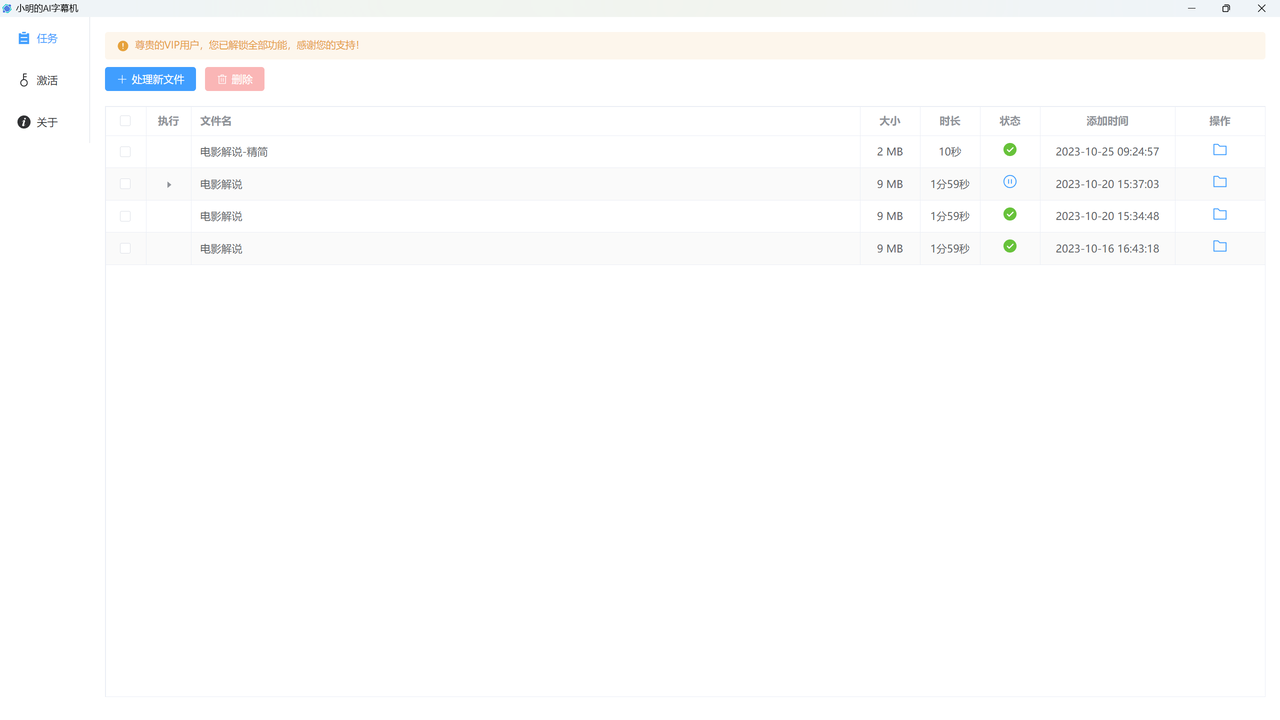The height and width of the screenshot is (720, 1280).
Task: Click the play arrow in the paused 电影解说 row
Action: 169,184
